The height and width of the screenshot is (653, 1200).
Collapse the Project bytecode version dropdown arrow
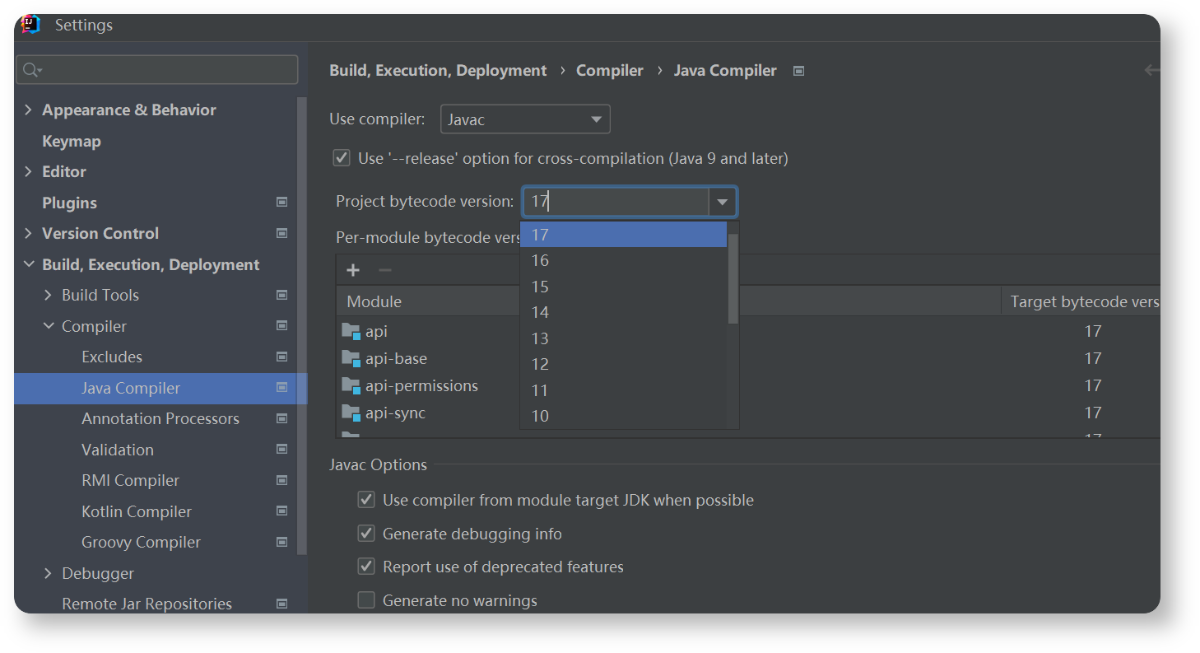click(x=722, y=202)
